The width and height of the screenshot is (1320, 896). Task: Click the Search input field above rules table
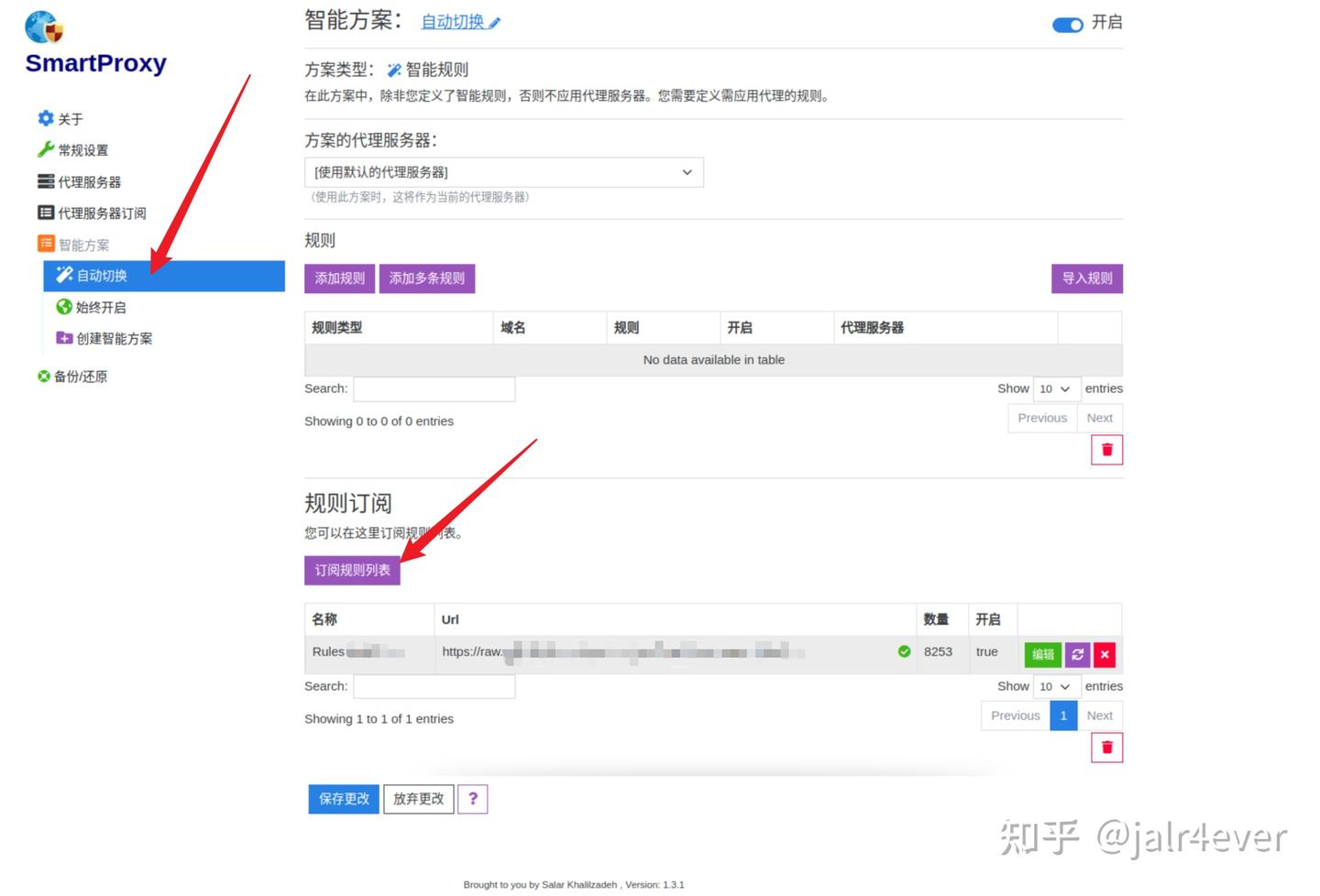pyautogui.click(x=434, y=388)
